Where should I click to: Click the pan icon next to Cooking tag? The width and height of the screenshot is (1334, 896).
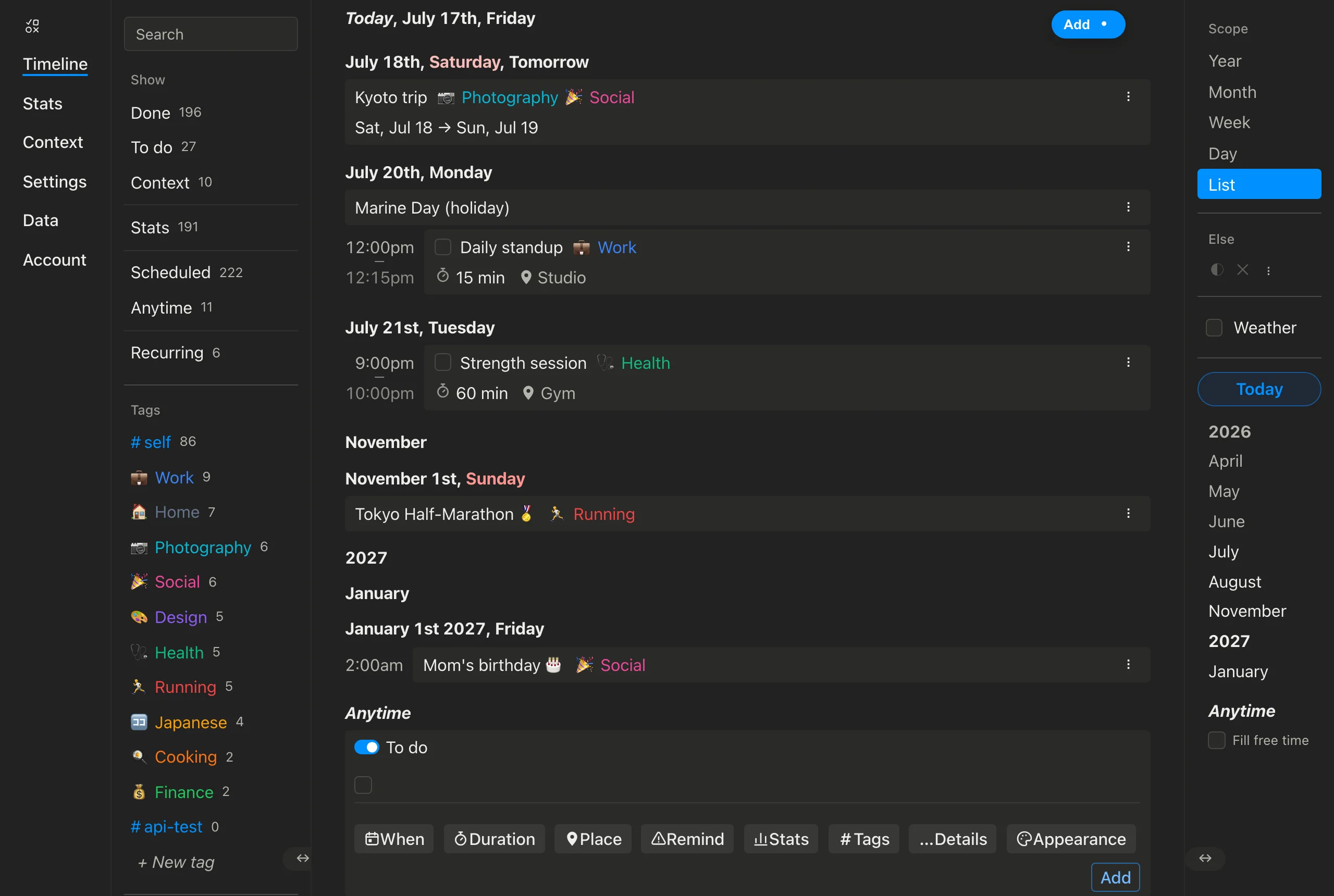(x=139, y=756)
